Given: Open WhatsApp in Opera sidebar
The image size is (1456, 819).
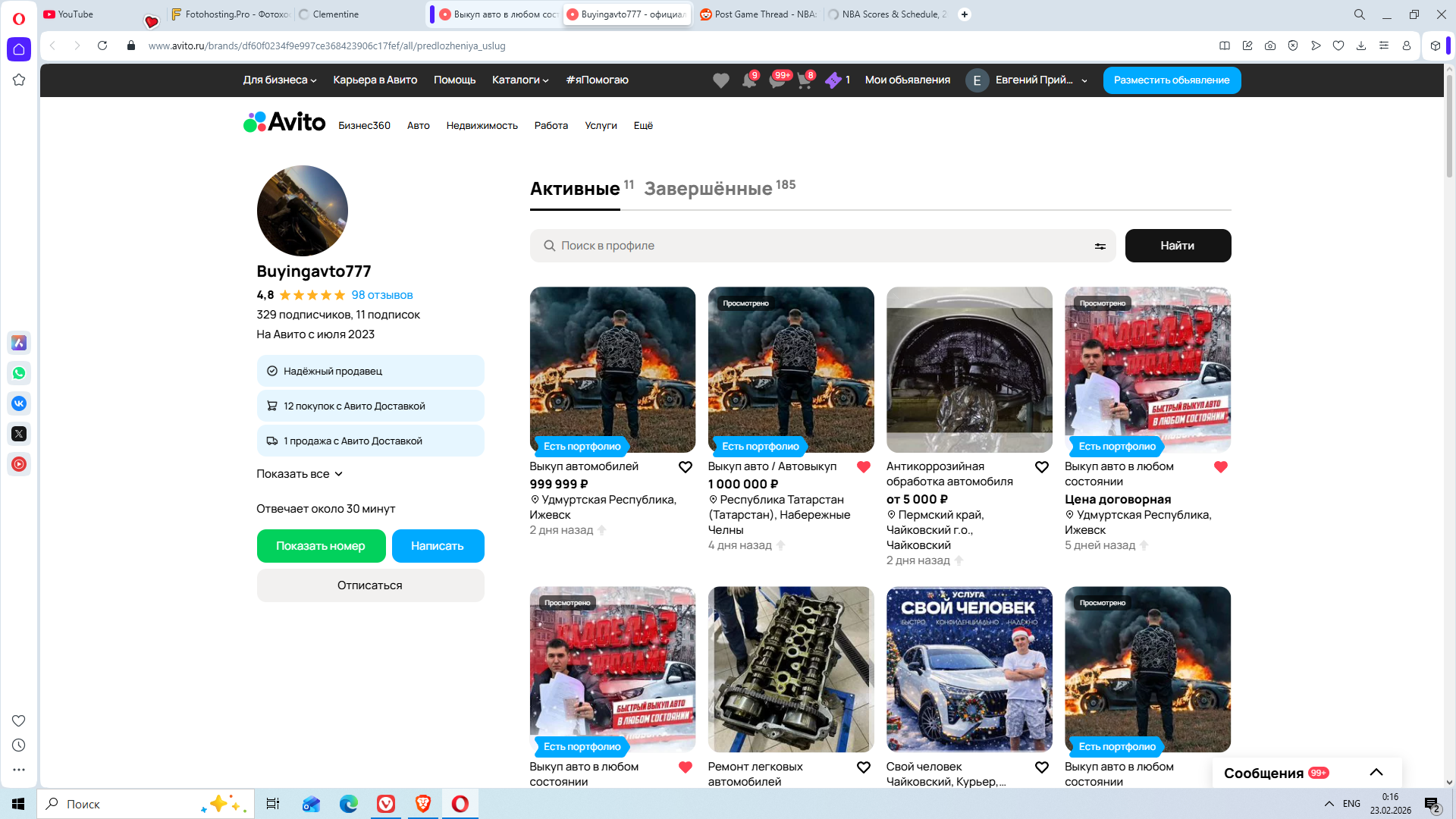Looking at the screenshot, I should pos(19,373).
